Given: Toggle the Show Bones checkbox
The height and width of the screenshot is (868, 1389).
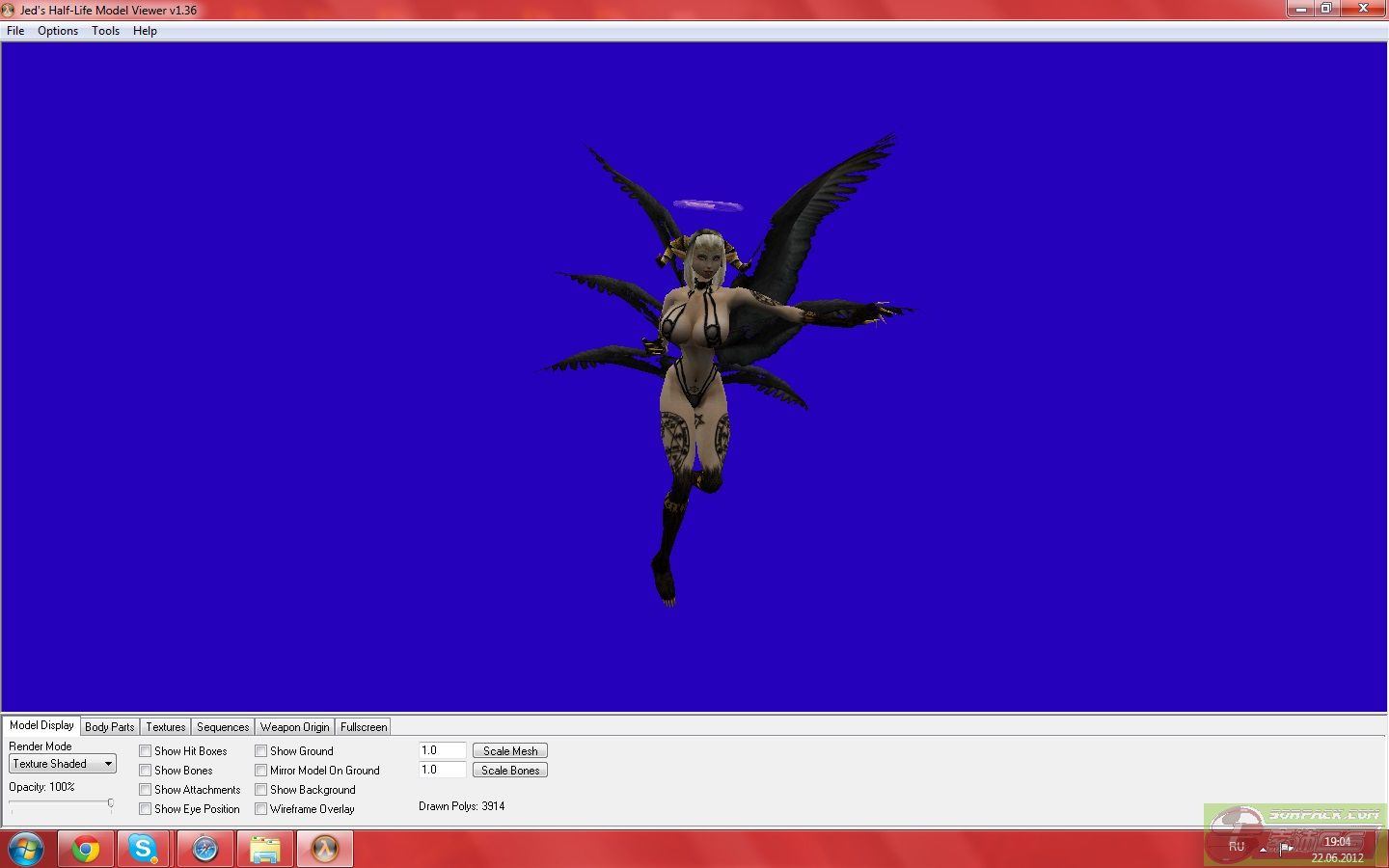Looking at the screenshot, I should click(x=146, y=771).
